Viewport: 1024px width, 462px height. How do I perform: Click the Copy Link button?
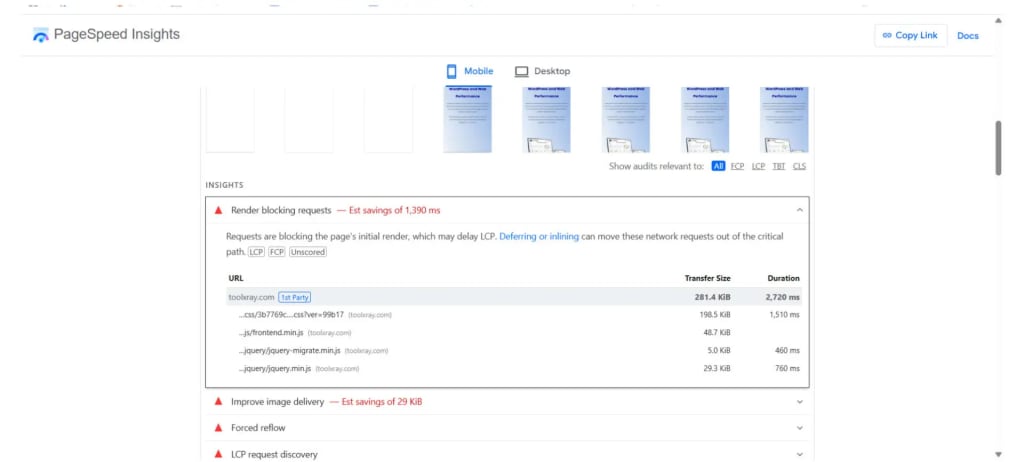point(910,35)
